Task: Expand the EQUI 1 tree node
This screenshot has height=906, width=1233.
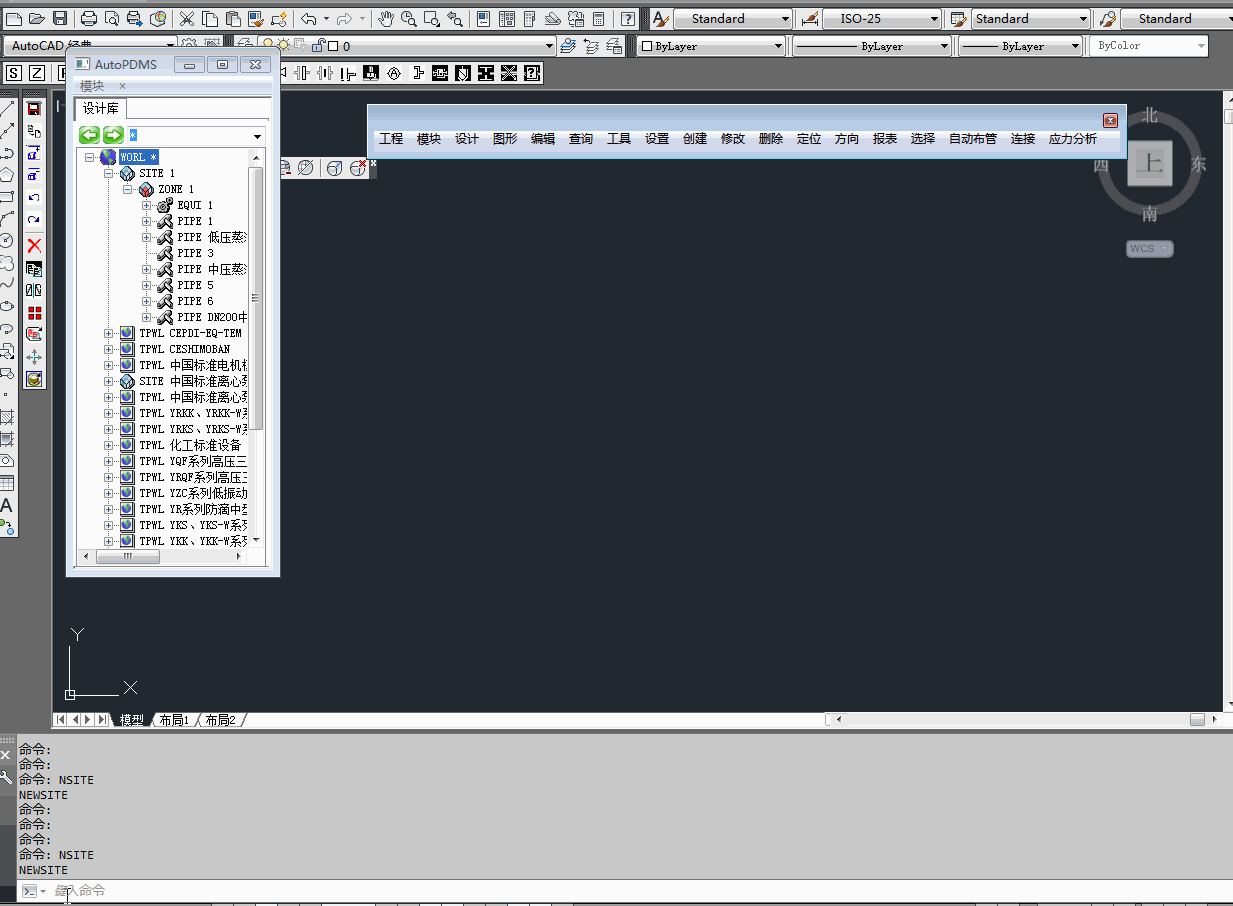Action: tap(147, 205)
